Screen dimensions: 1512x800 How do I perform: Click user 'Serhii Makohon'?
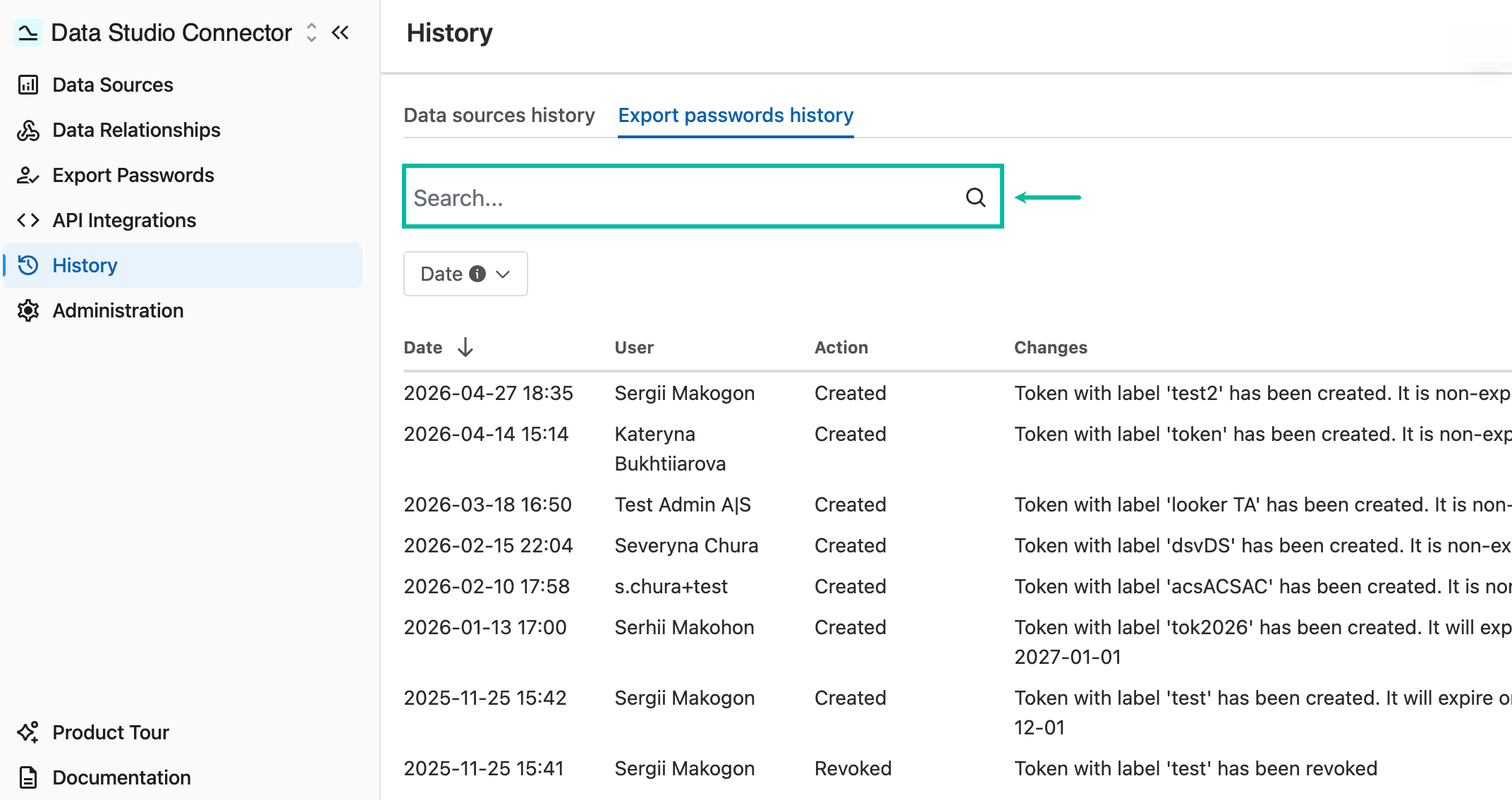[x=684, y=627]
